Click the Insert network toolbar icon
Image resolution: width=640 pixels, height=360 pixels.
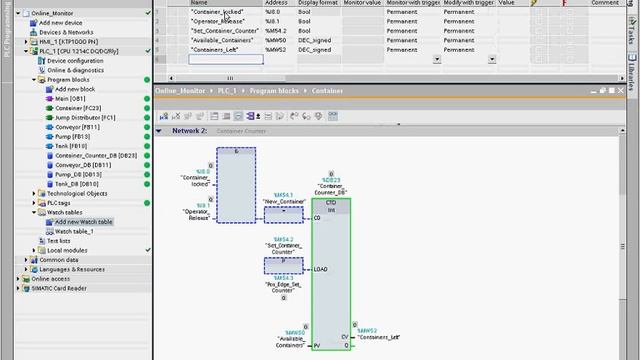pyautogui.click(x=164, y=116)
